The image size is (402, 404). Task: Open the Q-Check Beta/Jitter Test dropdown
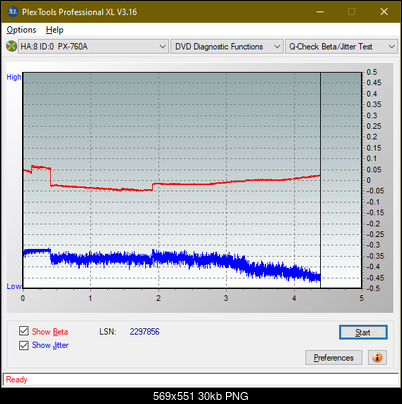[x=341, y=46]
